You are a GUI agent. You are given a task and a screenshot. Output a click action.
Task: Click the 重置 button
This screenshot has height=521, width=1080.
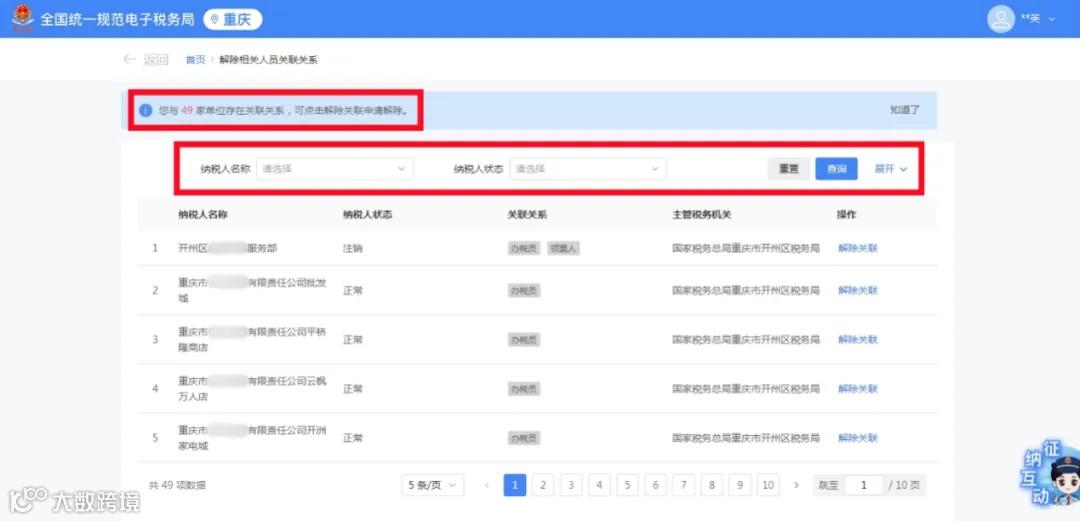pyautogui.click(x=789, y=169)
